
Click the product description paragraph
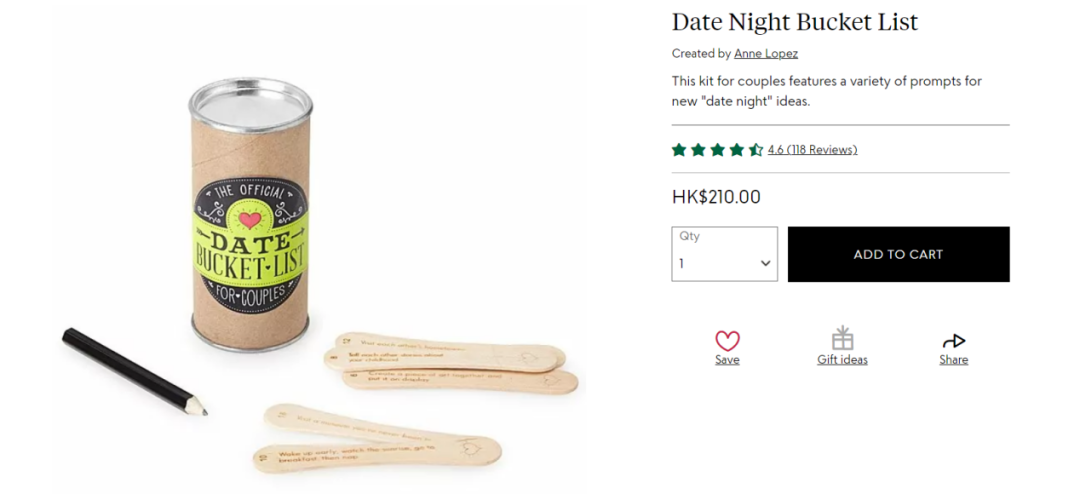click(x=825, y=91)
